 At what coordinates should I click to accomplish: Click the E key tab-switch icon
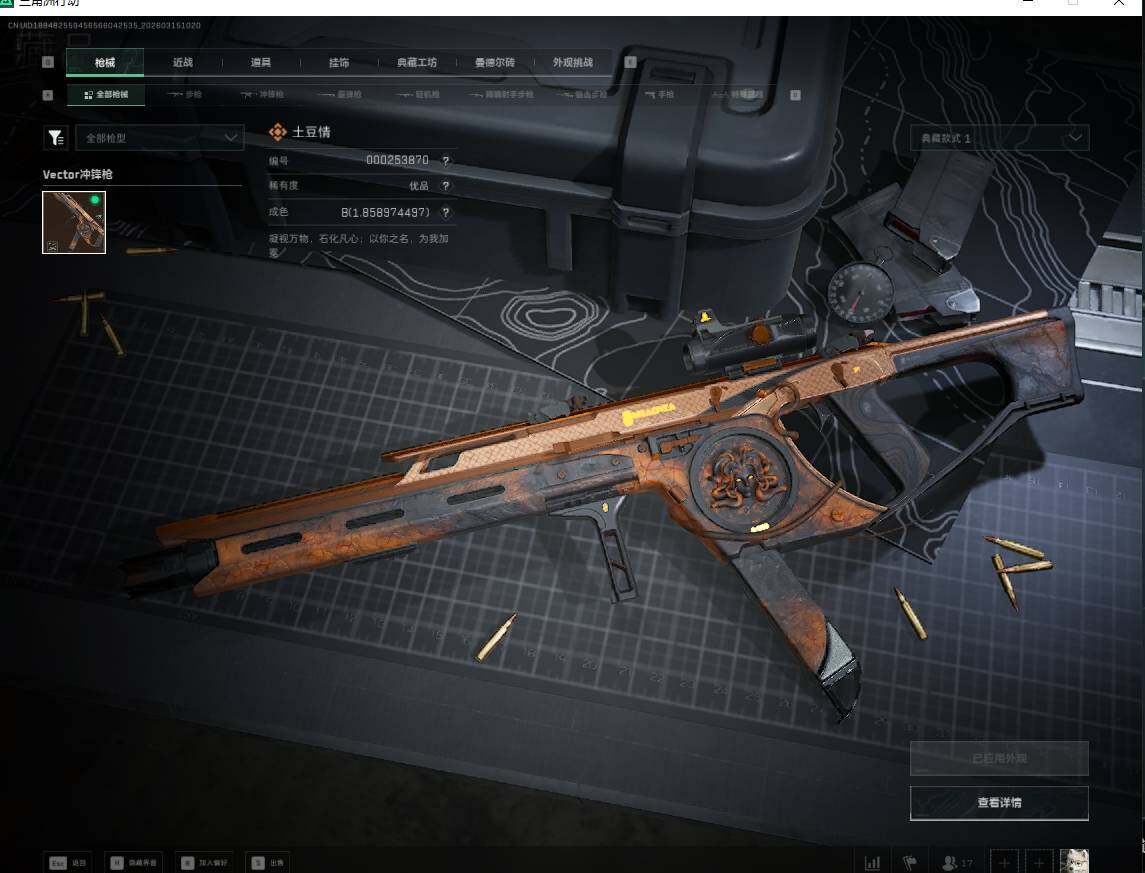tap(631, 62)
